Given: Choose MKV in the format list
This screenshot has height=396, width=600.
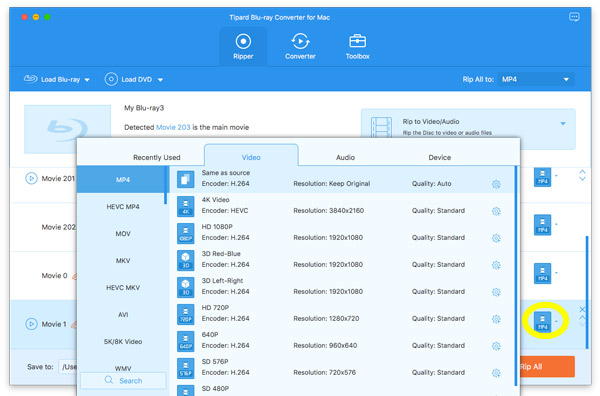Looking at the screenshot, I should pos(123,261).
